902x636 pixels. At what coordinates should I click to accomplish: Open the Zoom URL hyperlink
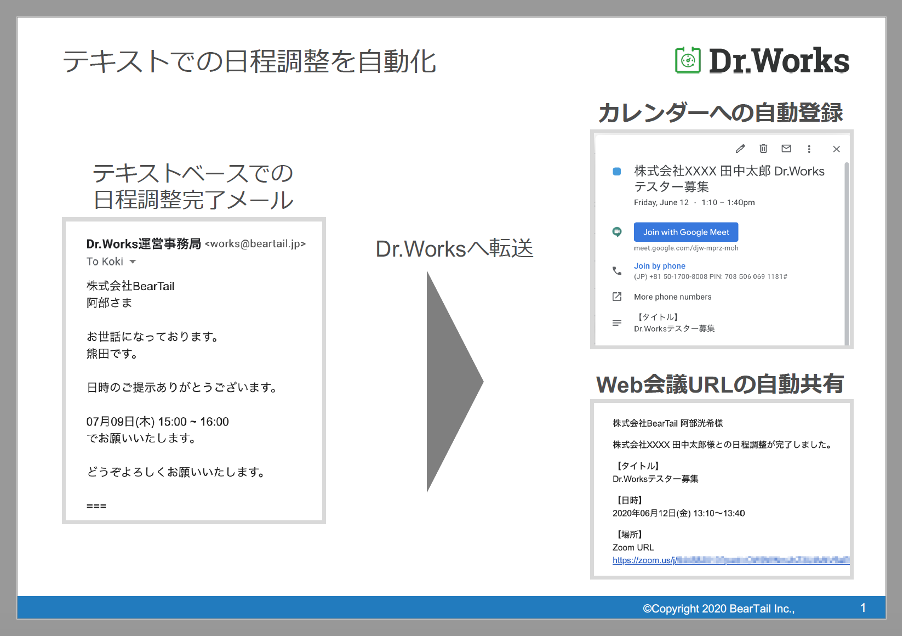[731, 560]
